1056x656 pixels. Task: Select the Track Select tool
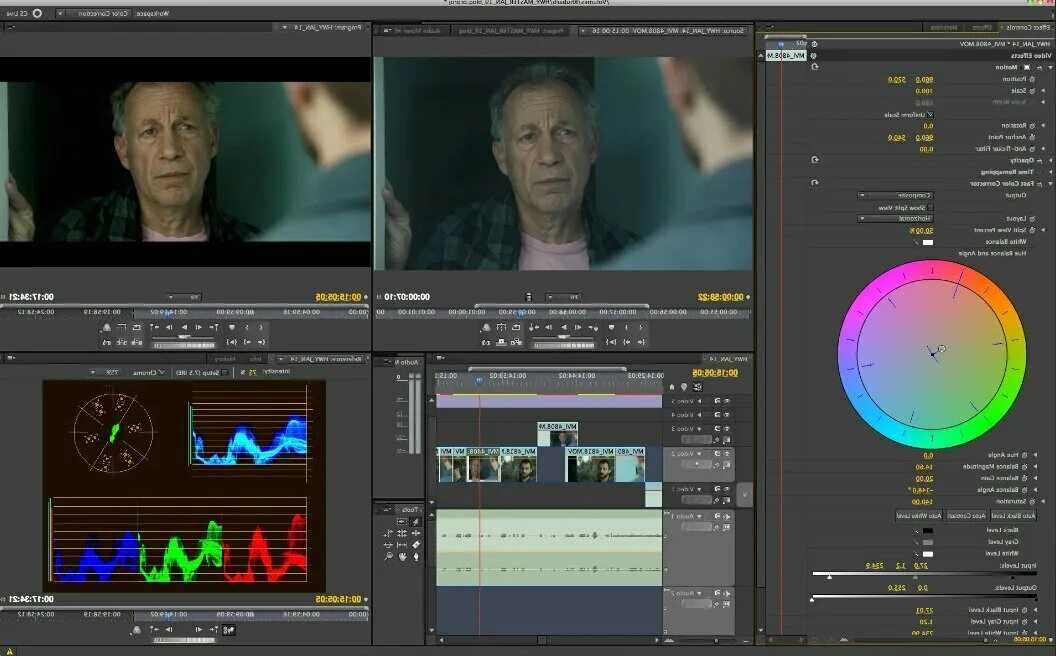[402, 522]
